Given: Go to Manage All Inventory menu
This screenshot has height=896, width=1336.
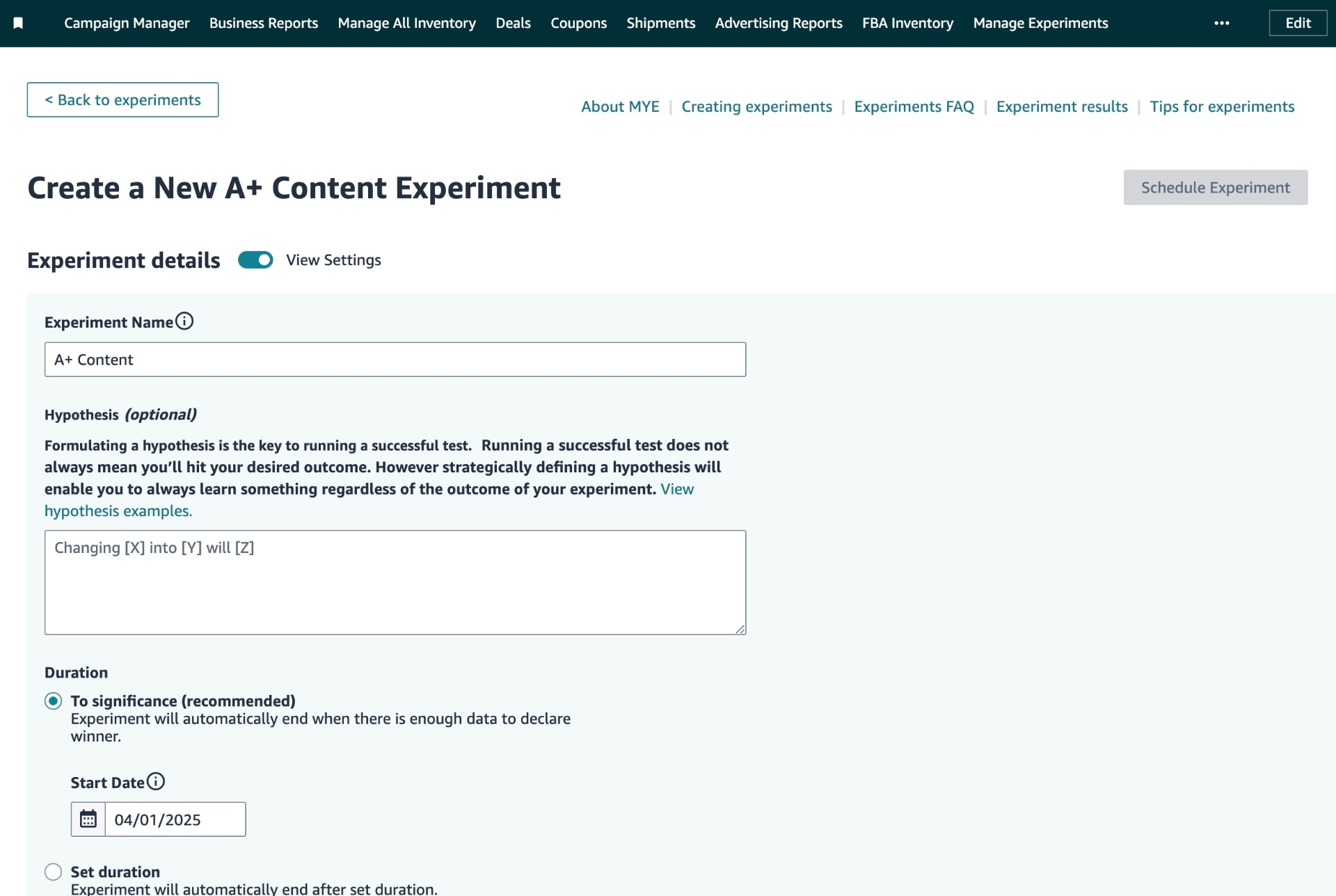Looking at the screenshot, I should pos(406,24).
